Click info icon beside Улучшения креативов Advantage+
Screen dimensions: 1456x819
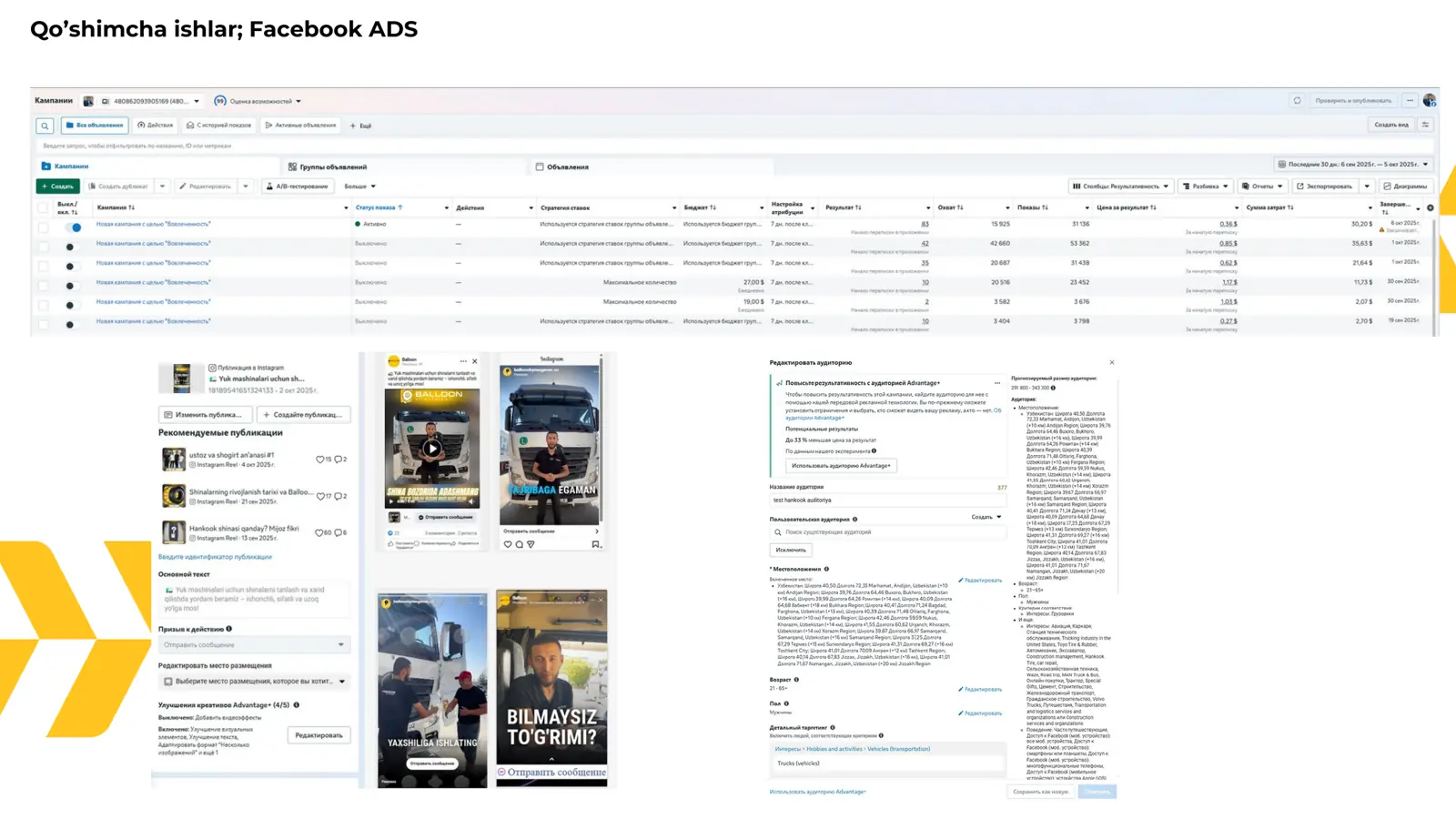pyautogui.click(x=297, y=705)
